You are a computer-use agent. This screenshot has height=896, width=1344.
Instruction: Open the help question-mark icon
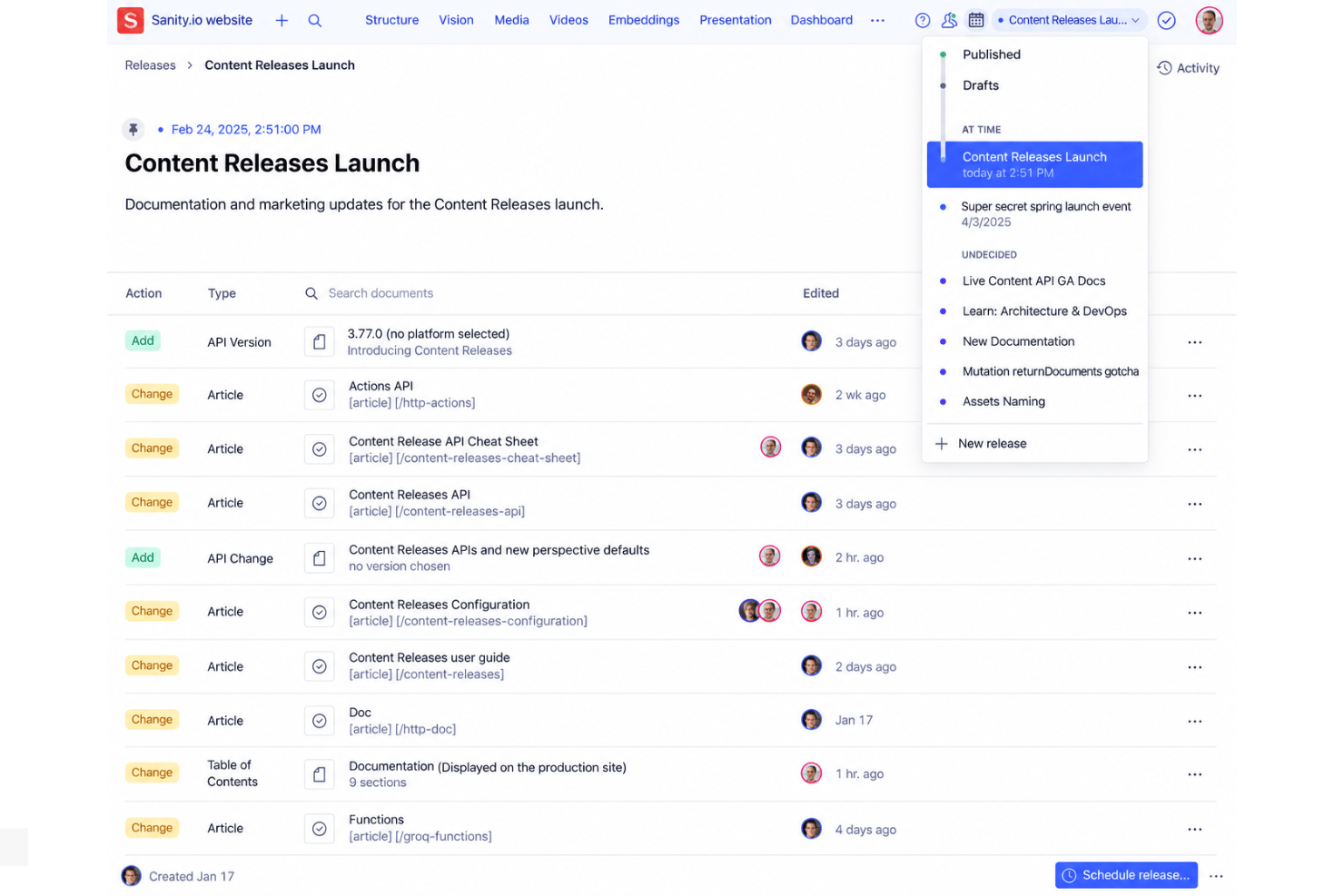[923, 20]
